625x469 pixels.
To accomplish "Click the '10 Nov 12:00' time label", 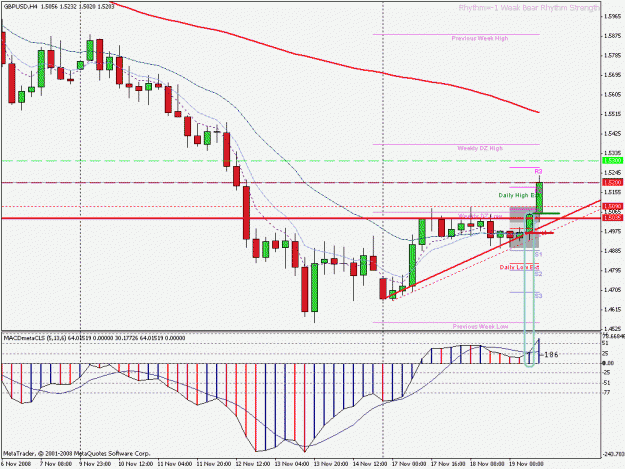I will coord(136,464).
